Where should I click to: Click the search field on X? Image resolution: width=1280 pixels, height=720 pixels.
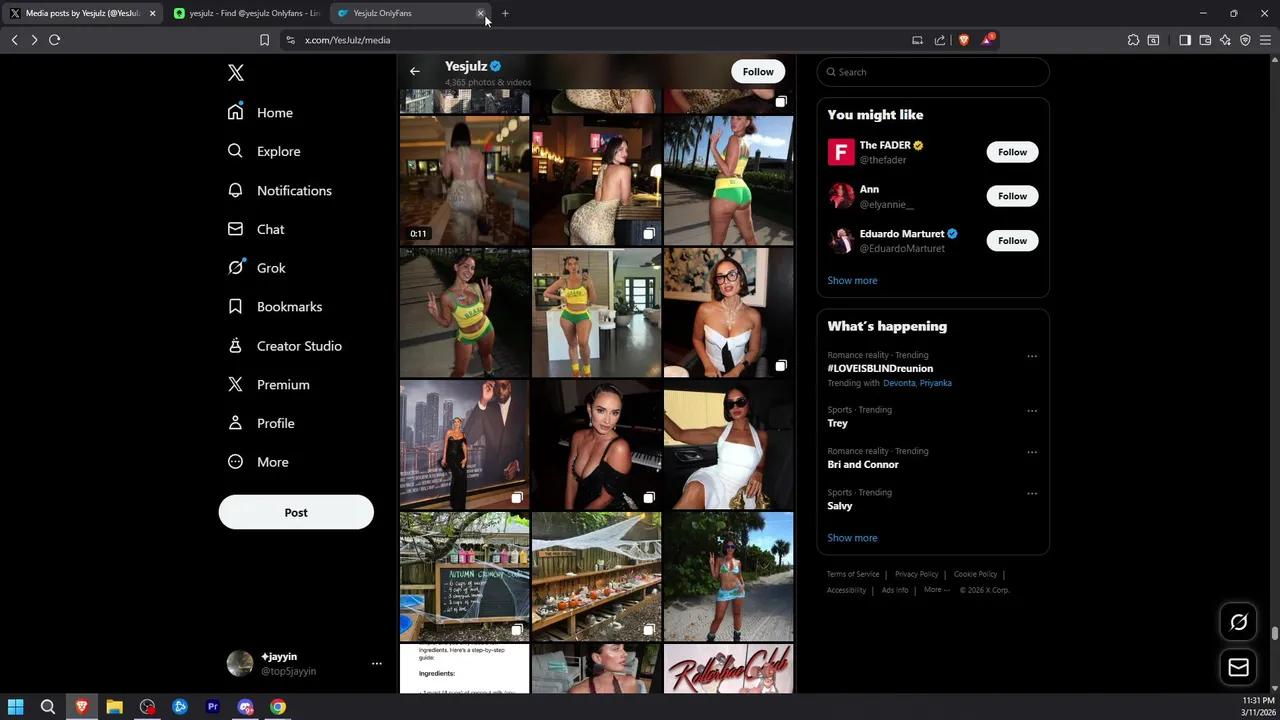click(933, 72)
